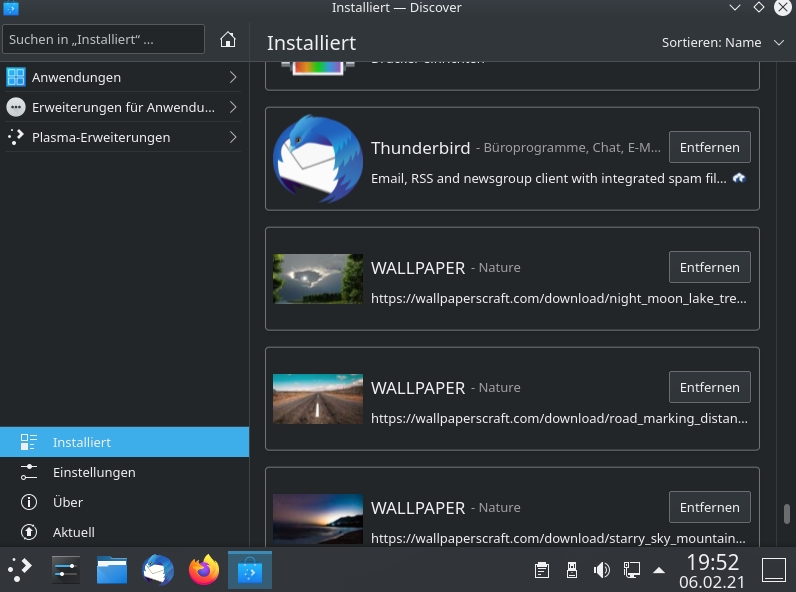Click the home icon beside the search field
Image resolution: width=796 pixels, height=592 pixels.
pyautogui.click(x=228, y=40)
